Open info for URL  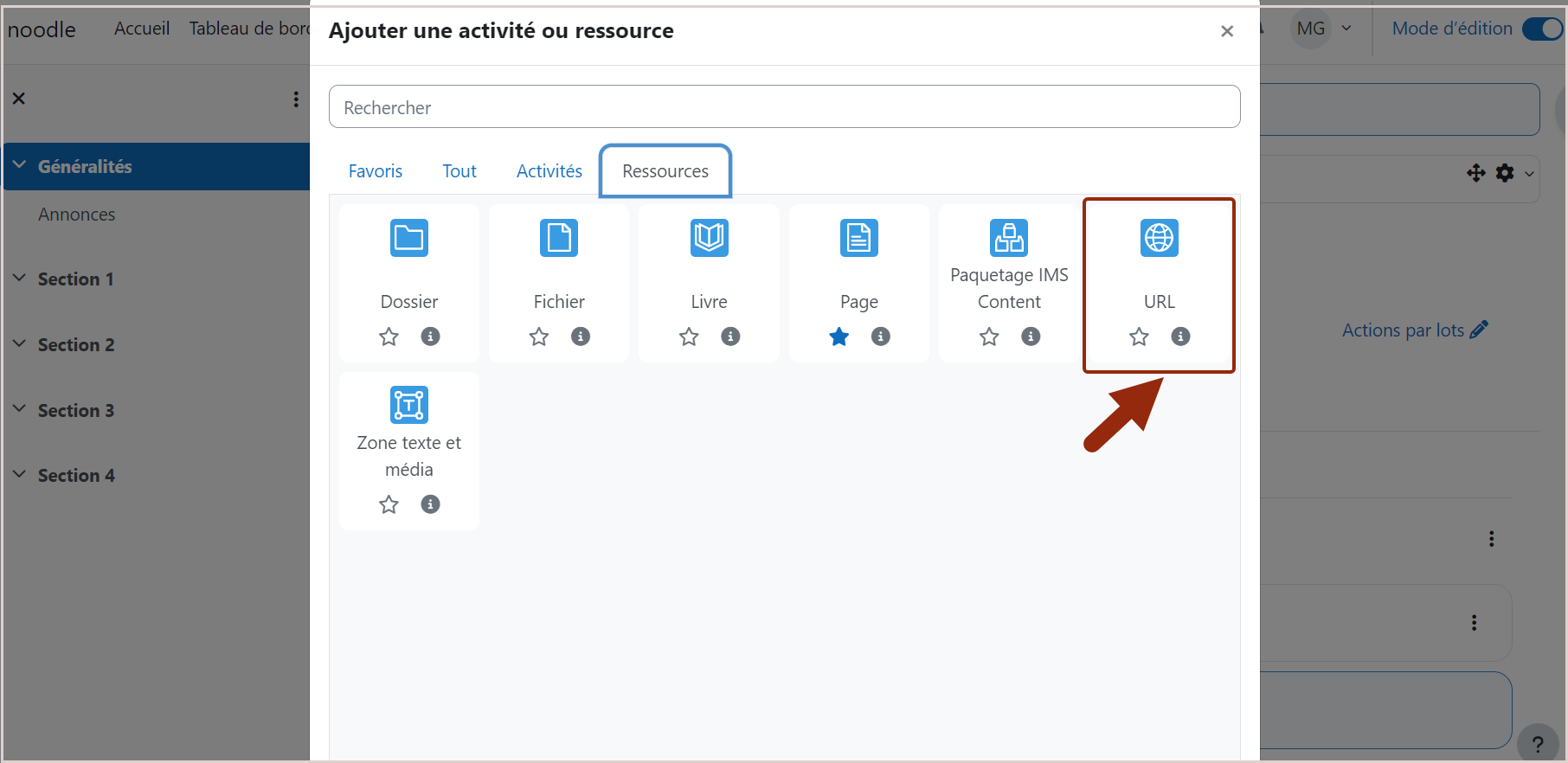(1180, 337)
